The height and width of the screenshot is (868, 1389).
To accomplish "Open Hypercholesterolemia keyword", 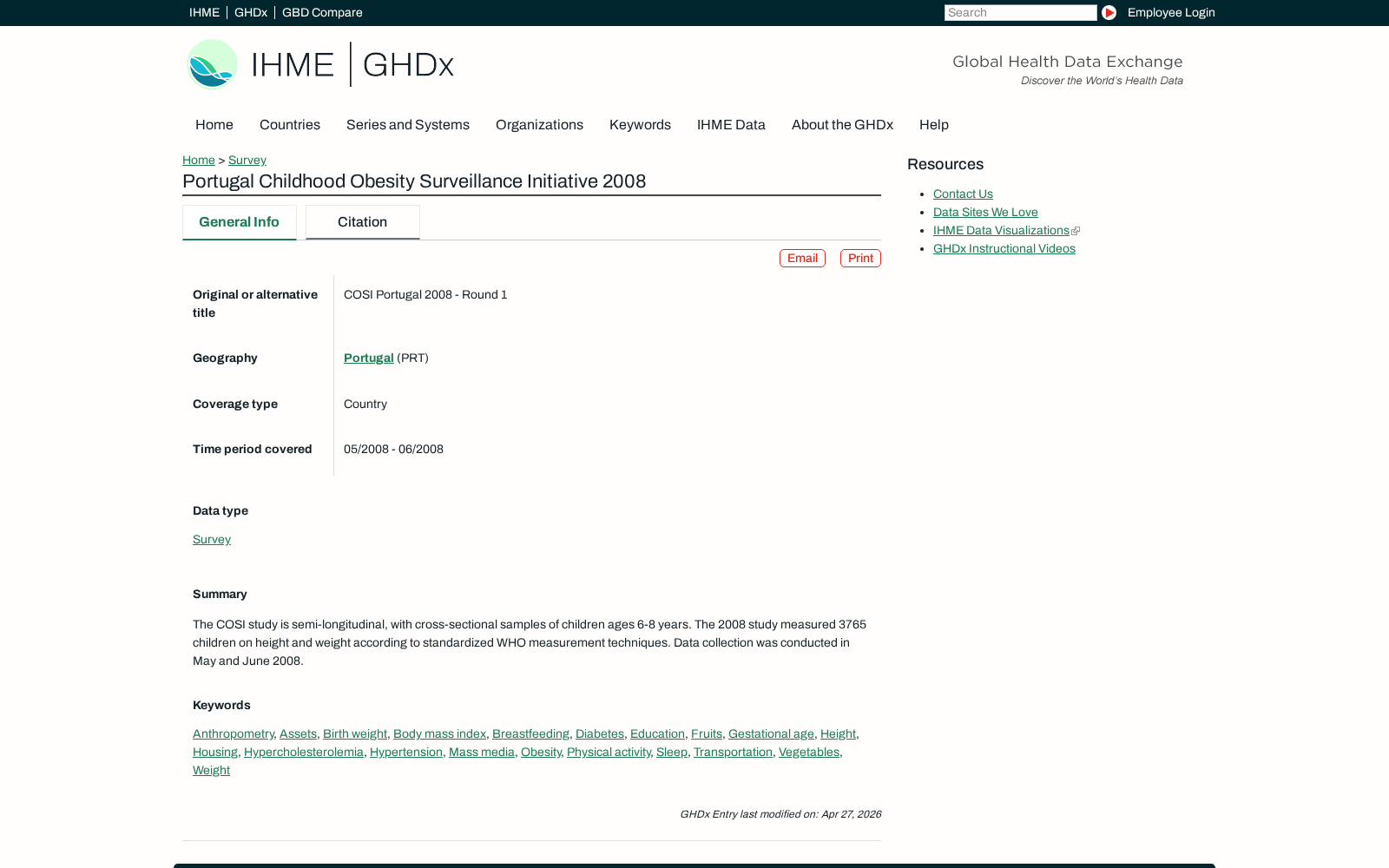I will pyautogui.click(x=304, y=752).
